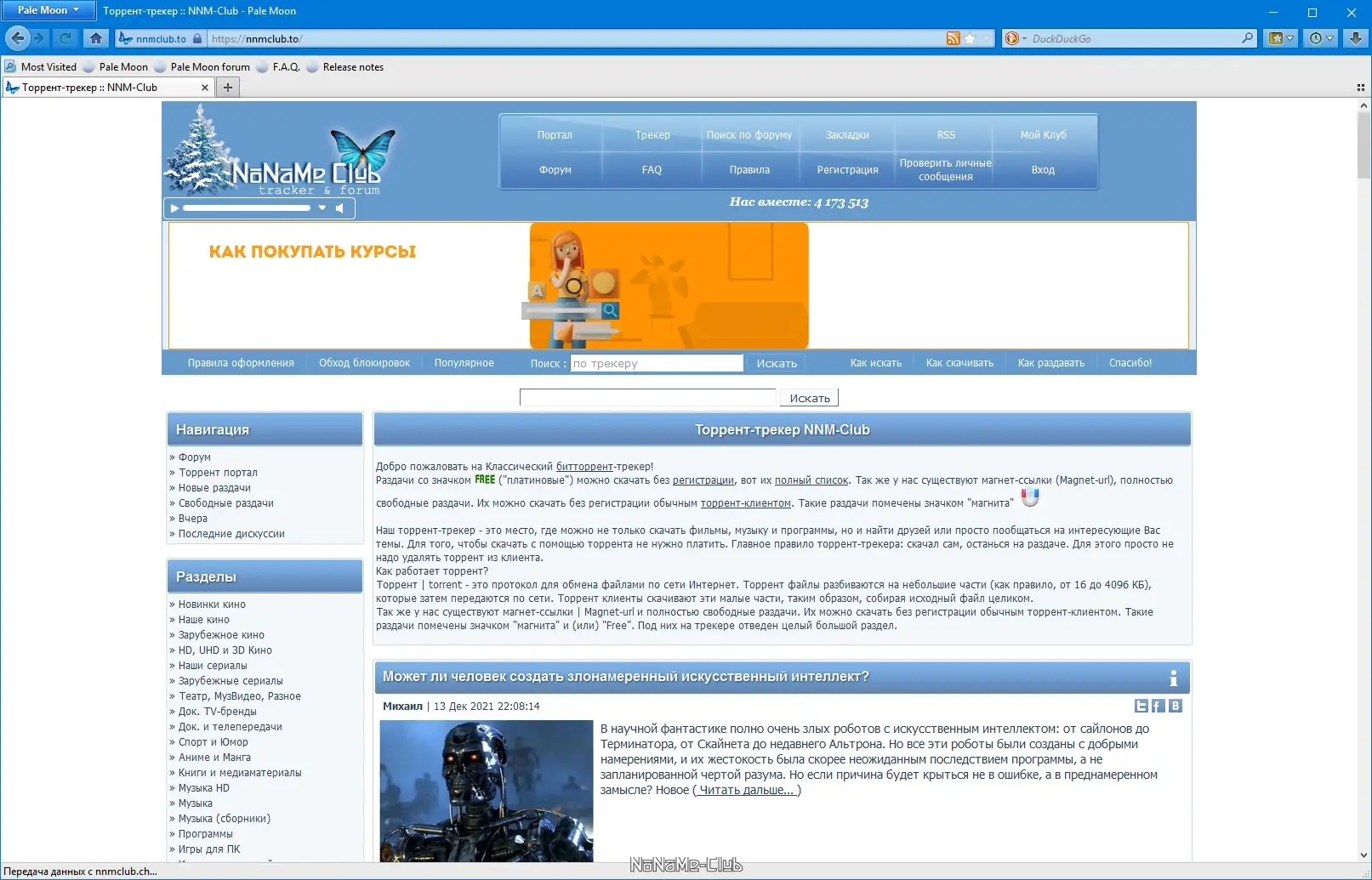Subscribe via the orange RSS feed icon
This screenshot has width=1372, height=880.
coord(953,38)
